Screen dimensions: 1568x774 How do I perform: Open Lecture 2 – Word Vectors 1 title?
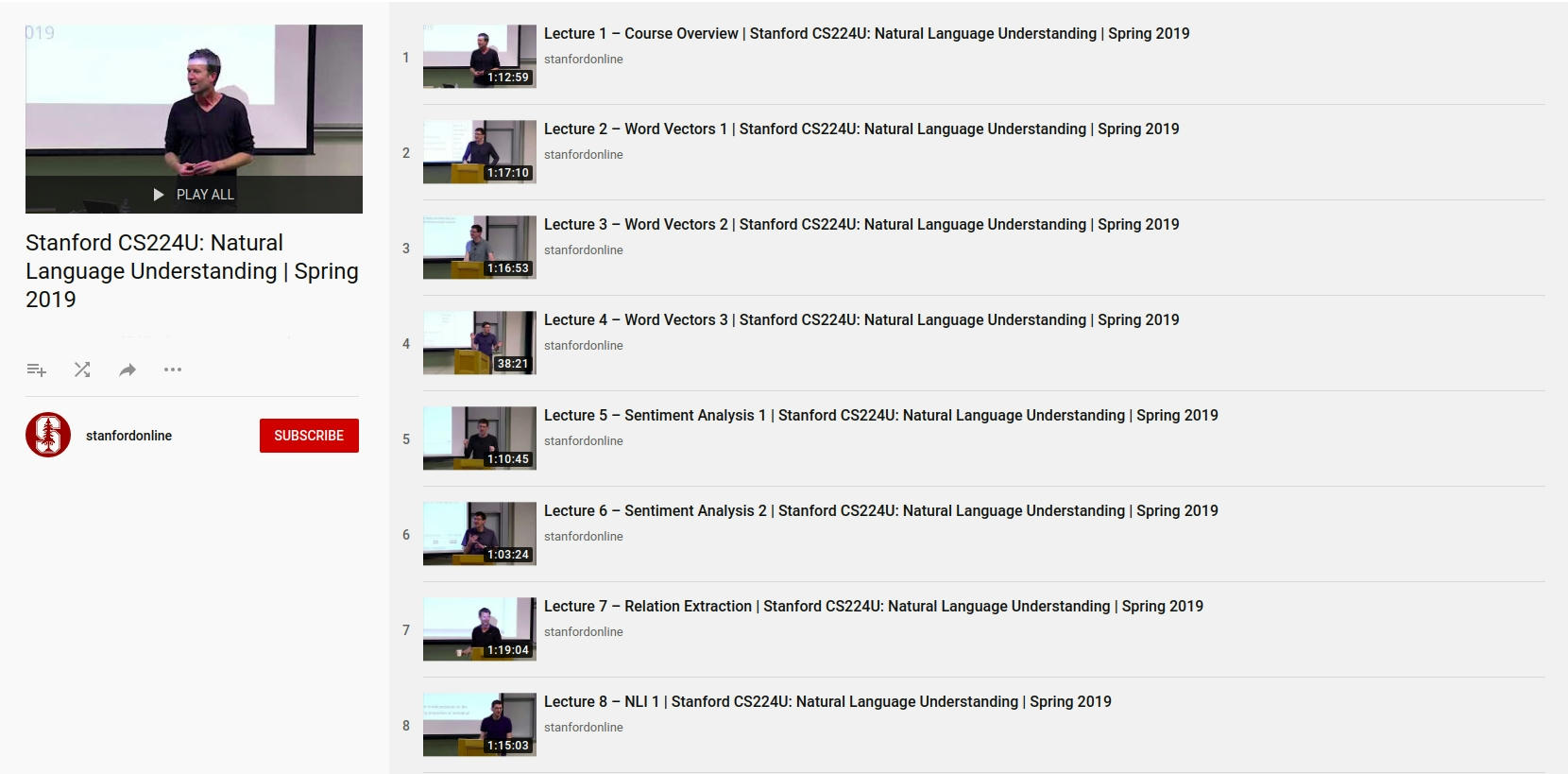(861, 129)
